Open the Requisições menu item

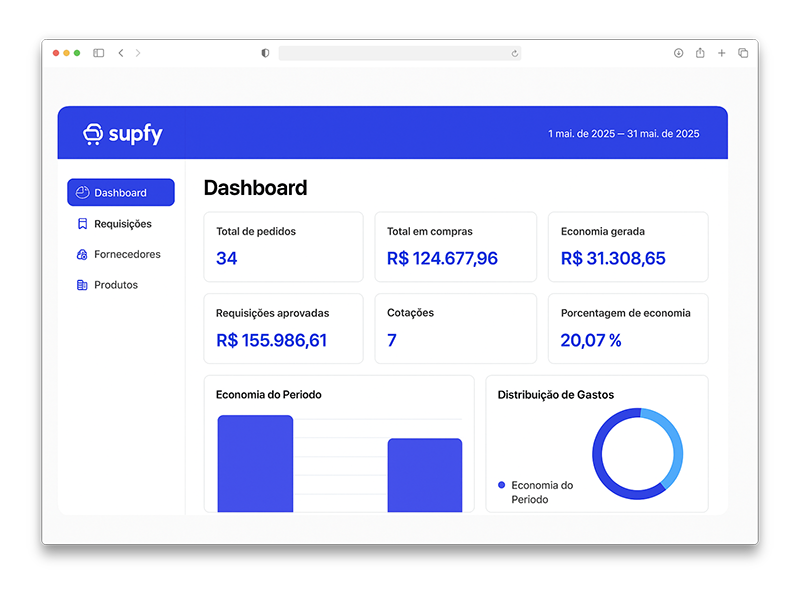122,224
